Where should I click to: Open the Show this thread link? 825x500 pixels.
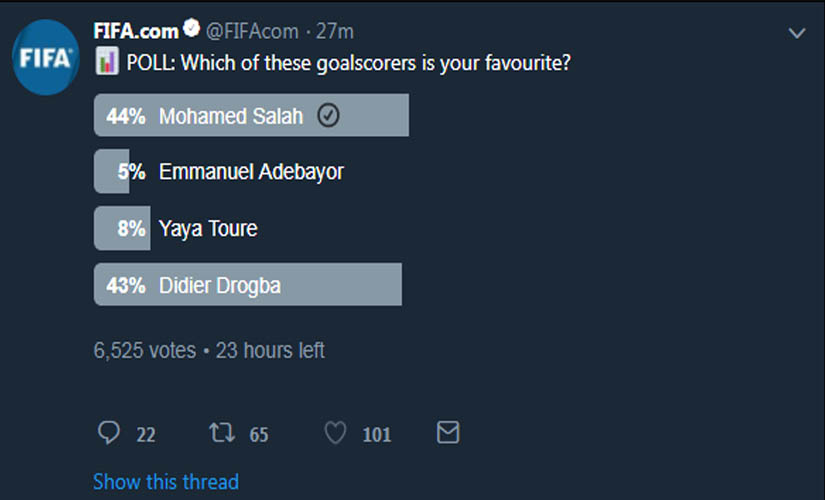(166, 482)
